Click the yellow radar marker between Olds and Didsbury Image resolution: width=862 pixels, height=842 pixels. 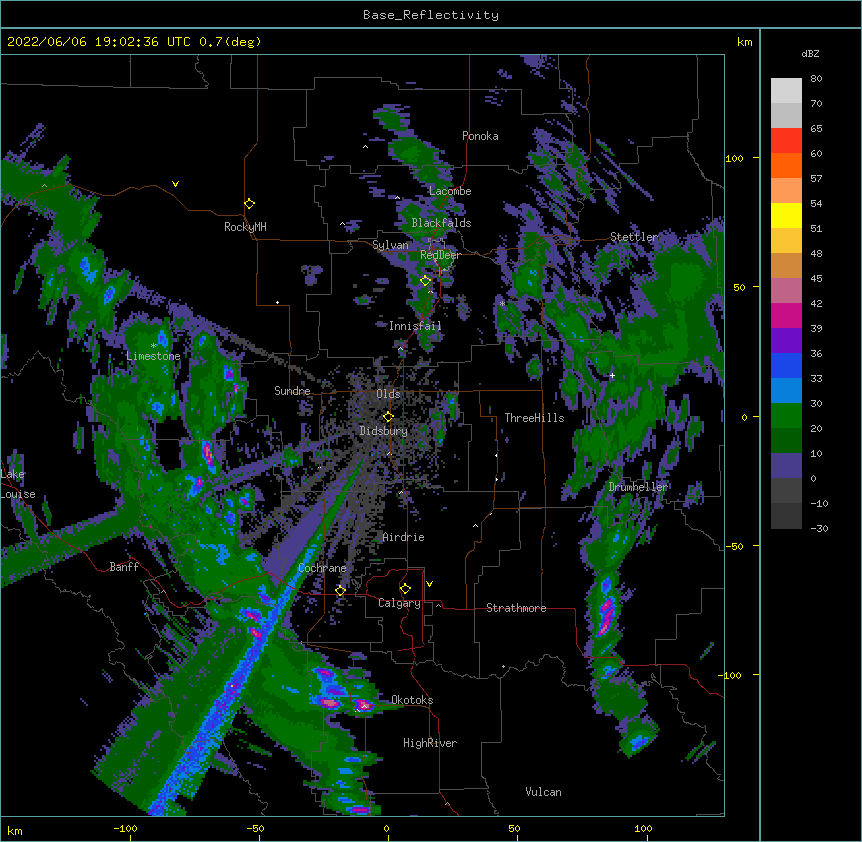click(388, 416)
